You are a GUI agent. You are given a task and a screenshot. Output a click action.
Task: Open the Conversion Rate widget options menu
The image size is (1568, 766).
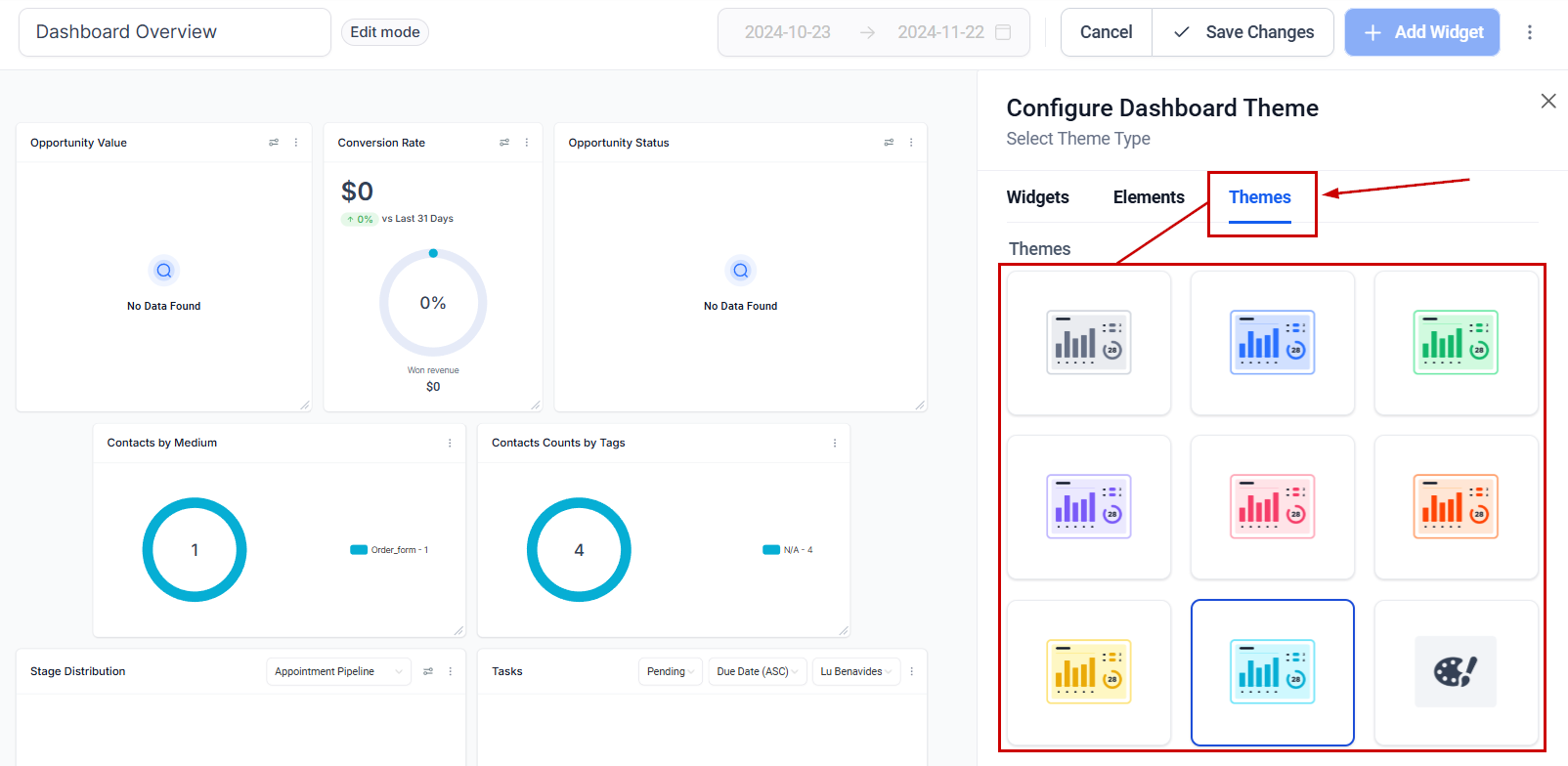point(527,143)
